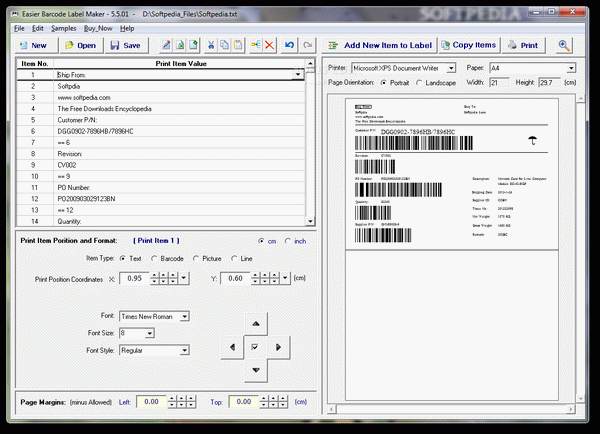Viewport: 600px width, 434px height.
Task: Click the Open button
Action: (81, 45)
